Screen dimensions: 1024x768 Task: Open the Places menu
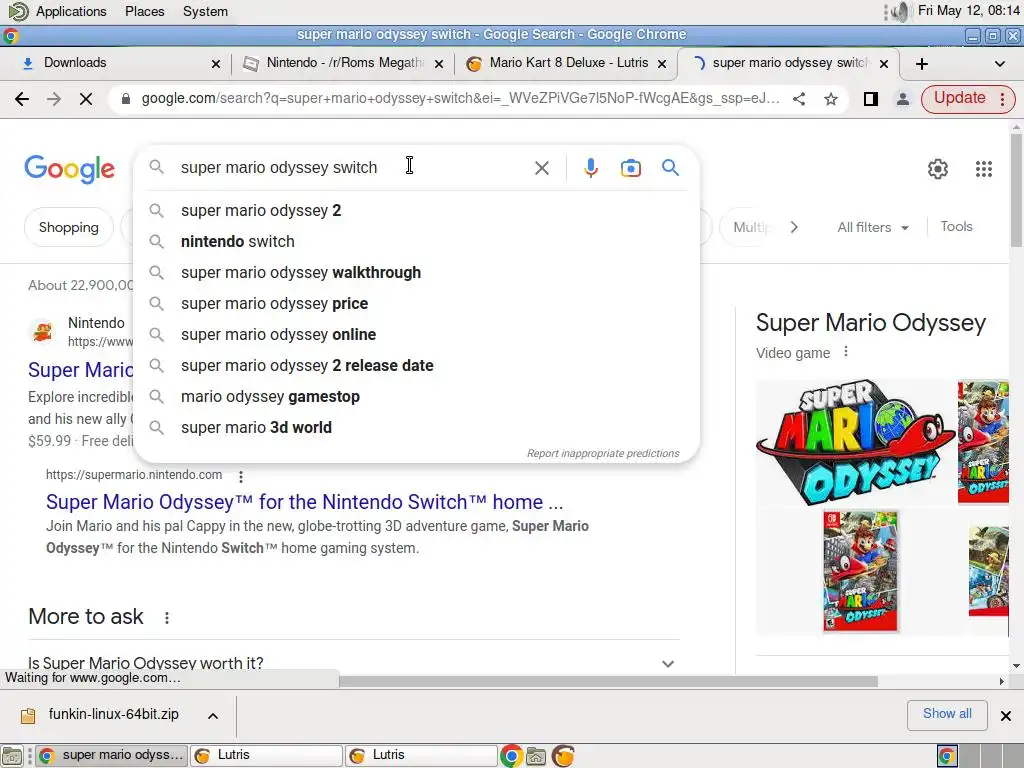[x=144, y=11]
